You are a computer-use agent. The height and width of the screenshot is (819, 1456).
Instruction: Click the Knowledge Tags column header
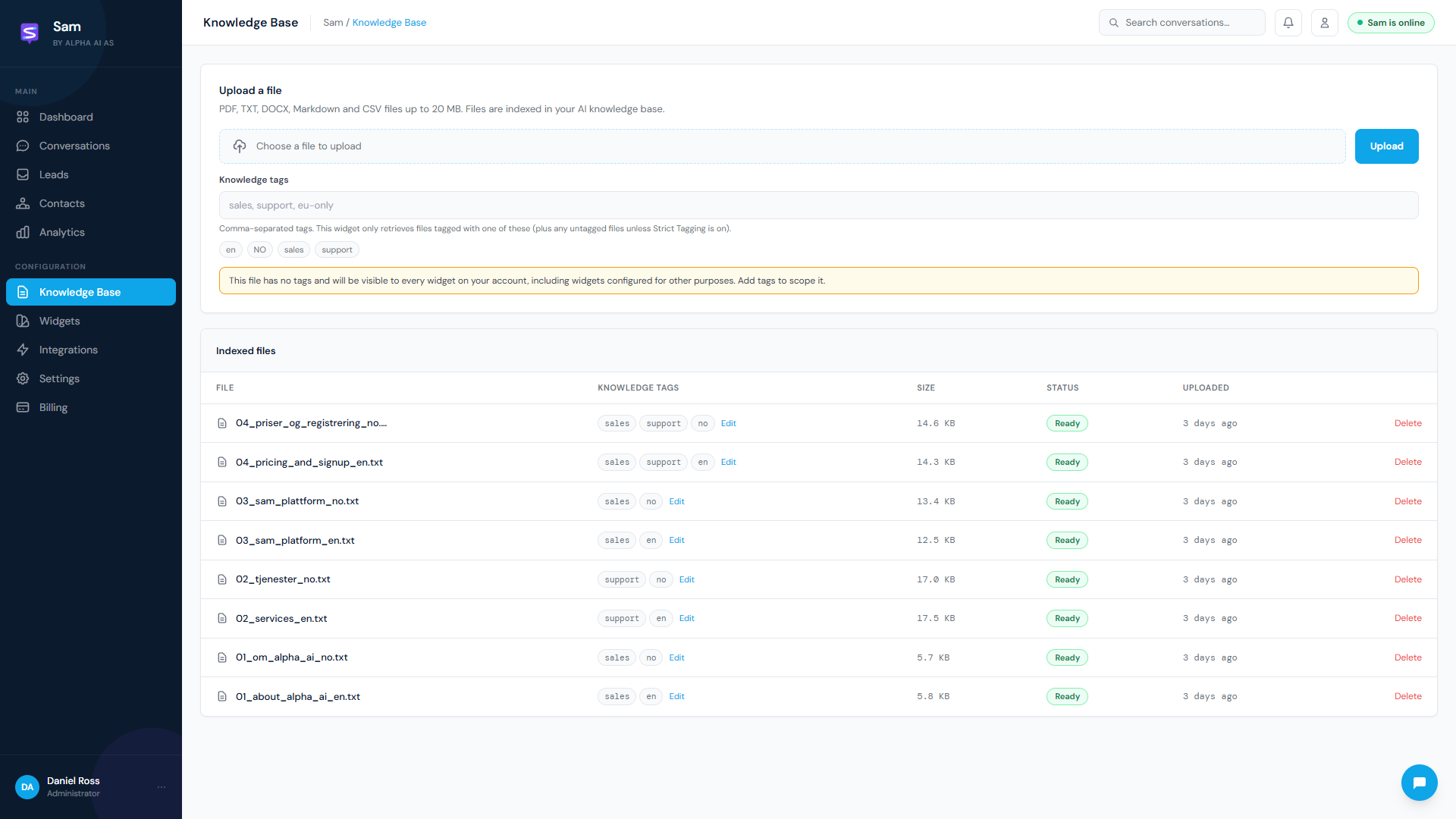click(638, 388)
